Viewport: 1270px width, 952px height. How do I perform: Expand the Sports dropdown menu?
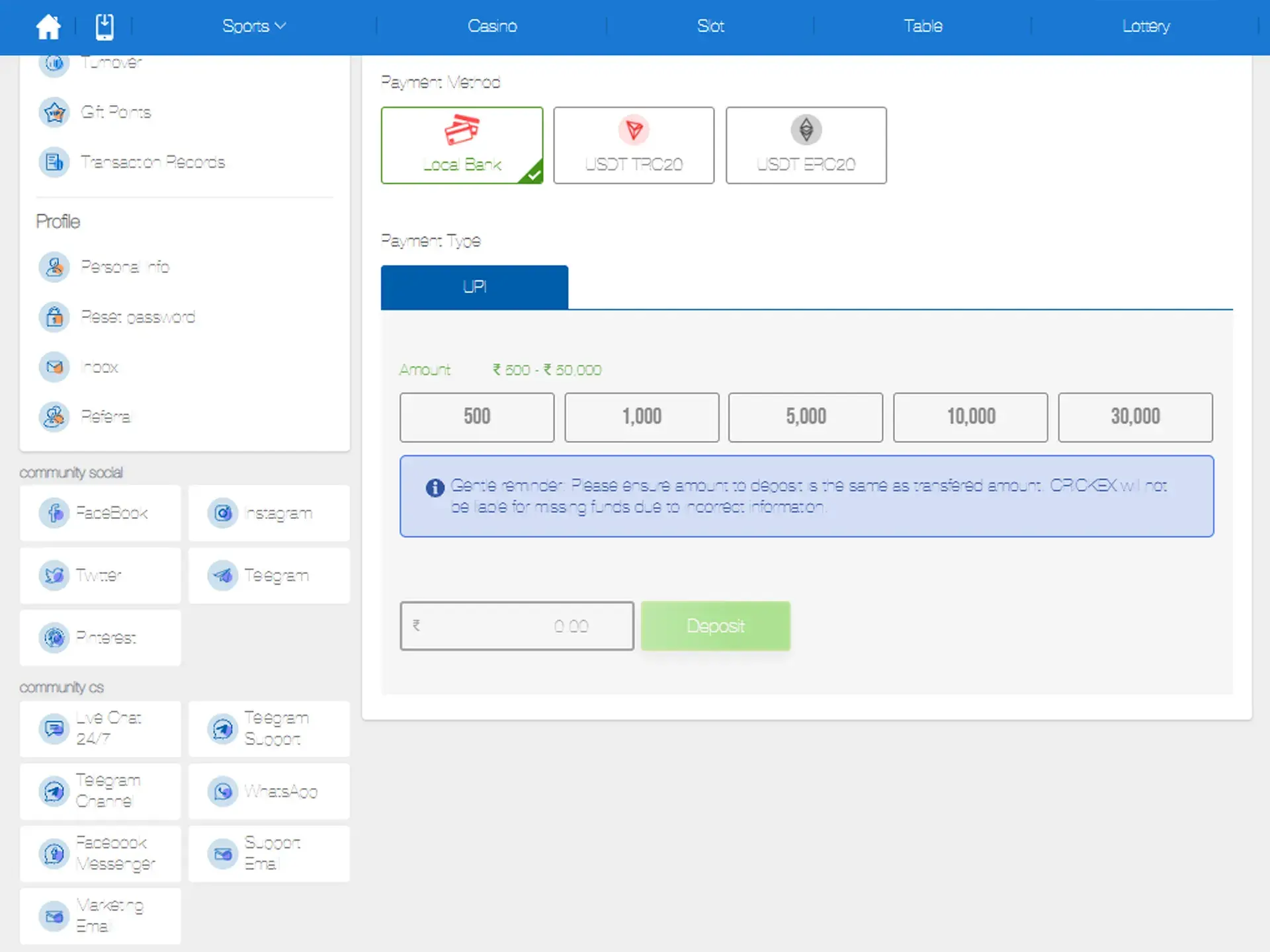[254, 26]
